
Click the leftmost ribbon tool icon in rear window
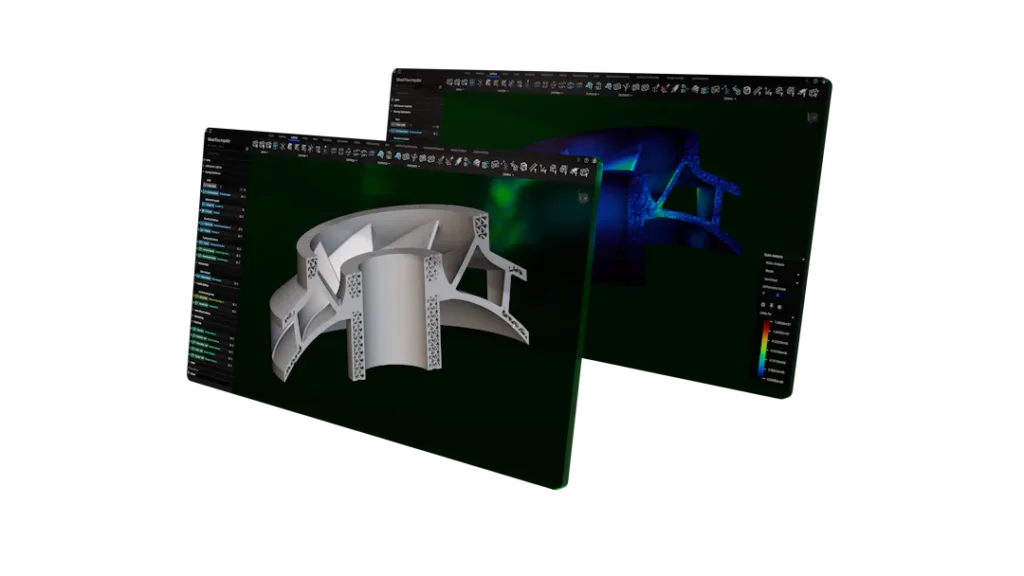(449, 82)
